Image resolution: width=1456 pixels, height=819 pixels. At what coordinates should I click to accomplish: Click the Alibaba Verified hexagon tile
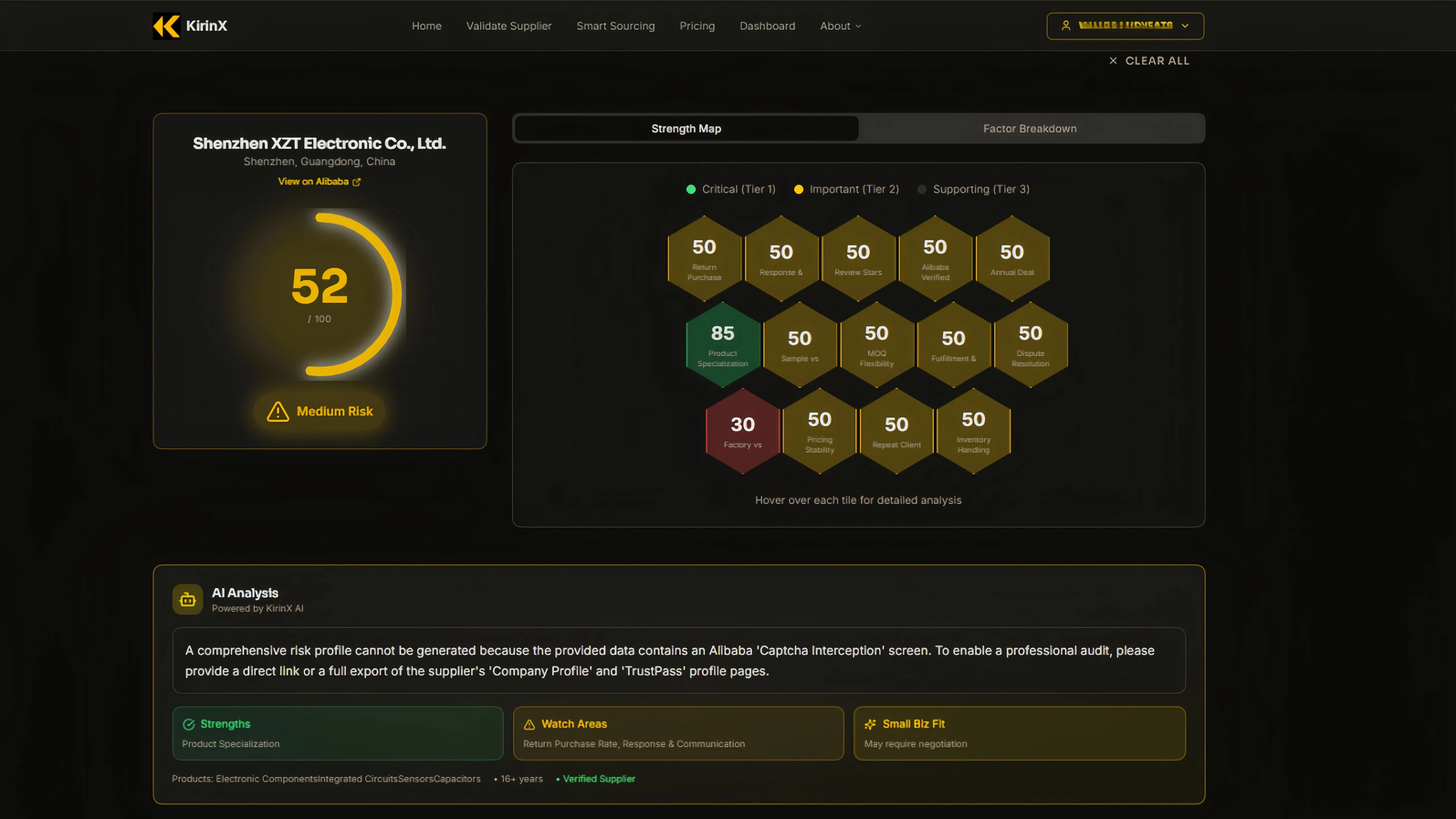pyautogui.click(x=935, y=258)
